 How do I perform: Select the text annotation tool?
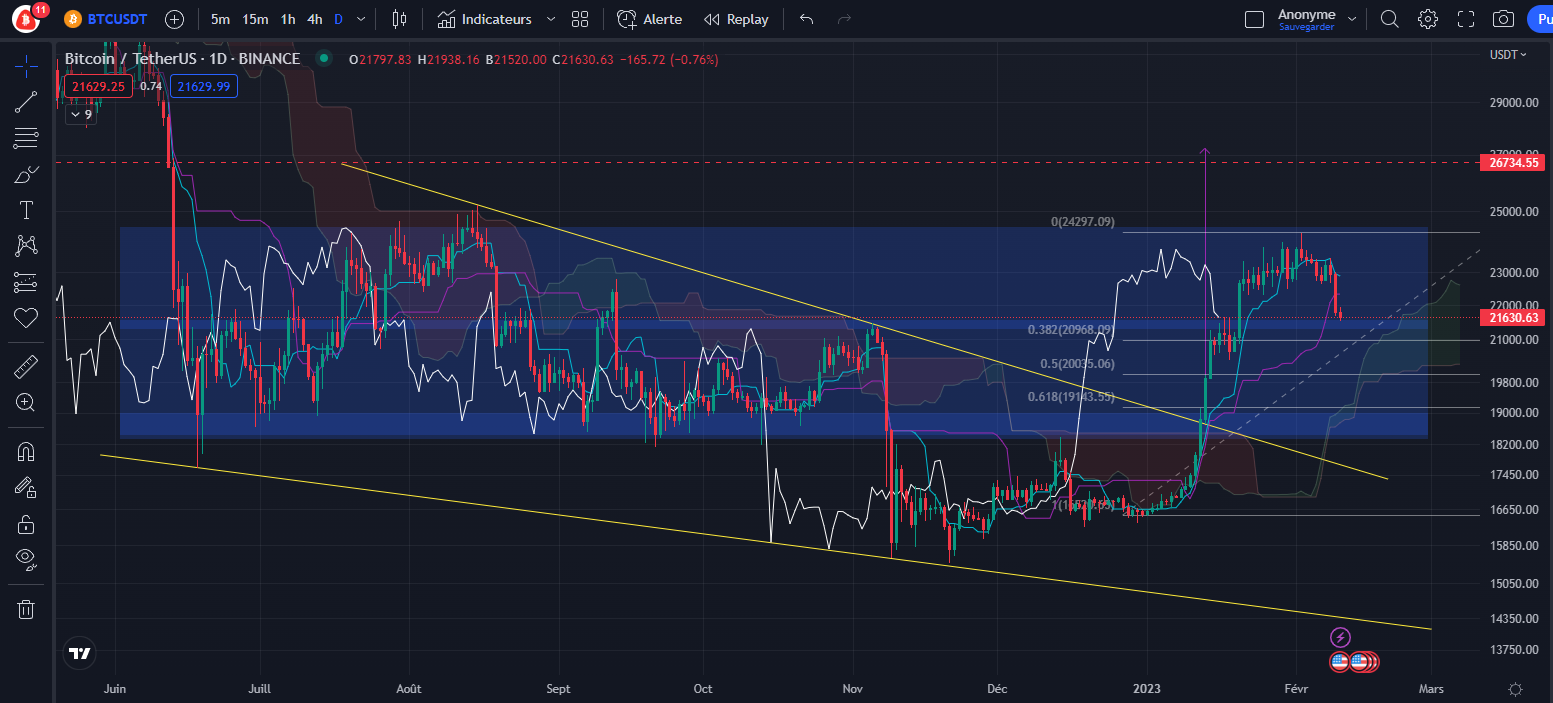25,209
